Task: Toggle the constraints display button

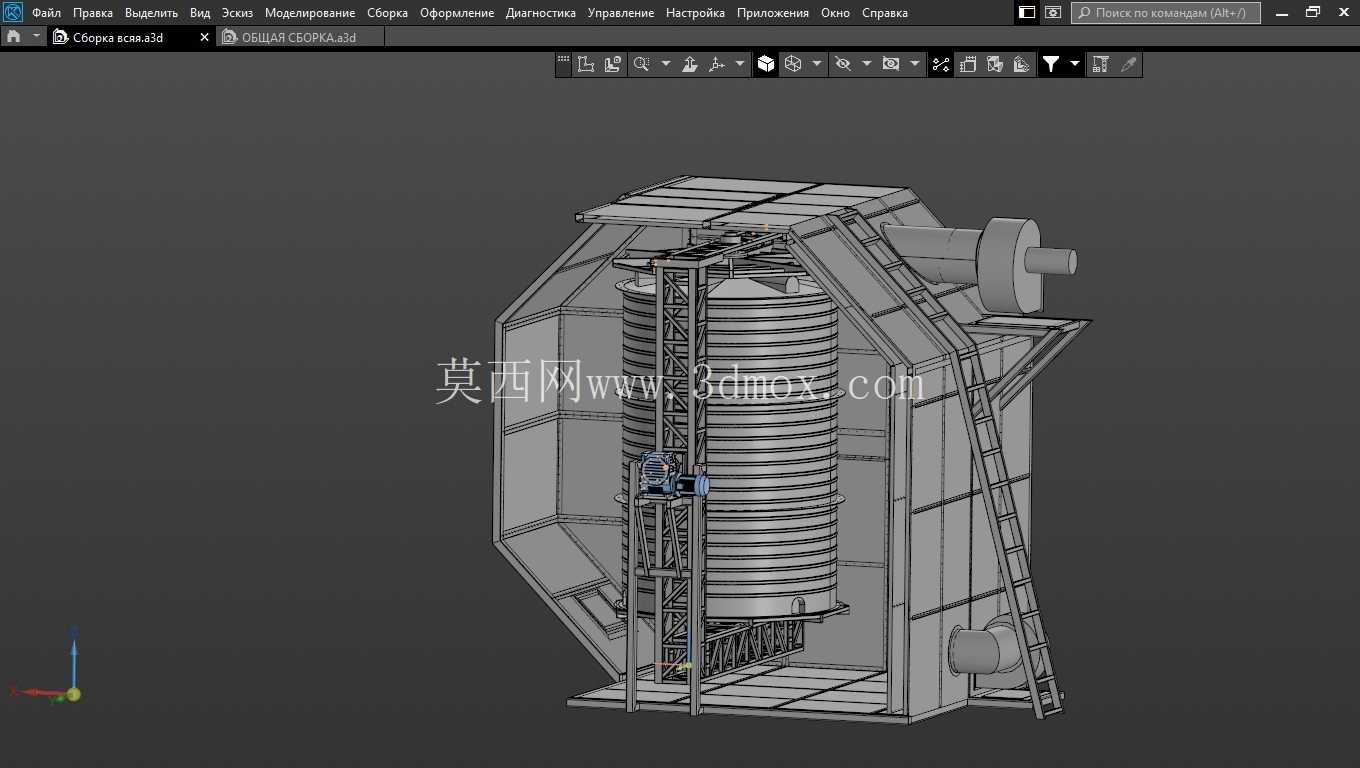Action: (x=941, y=64)
